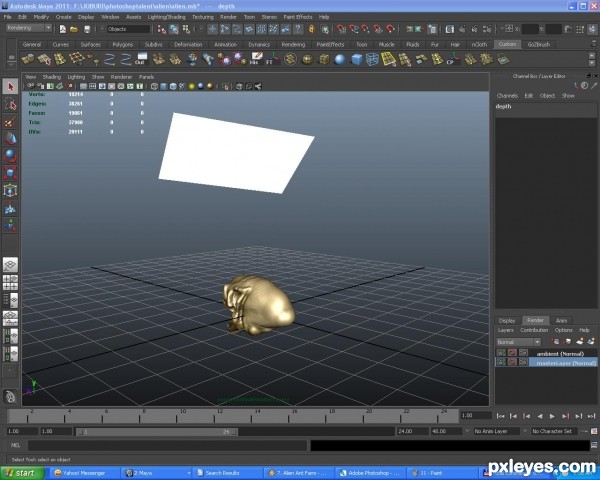Image resolution: width=600 pixels, height=480 pixels.
Task: Pick the Rotate tool sphere icon
Action: 10,156
